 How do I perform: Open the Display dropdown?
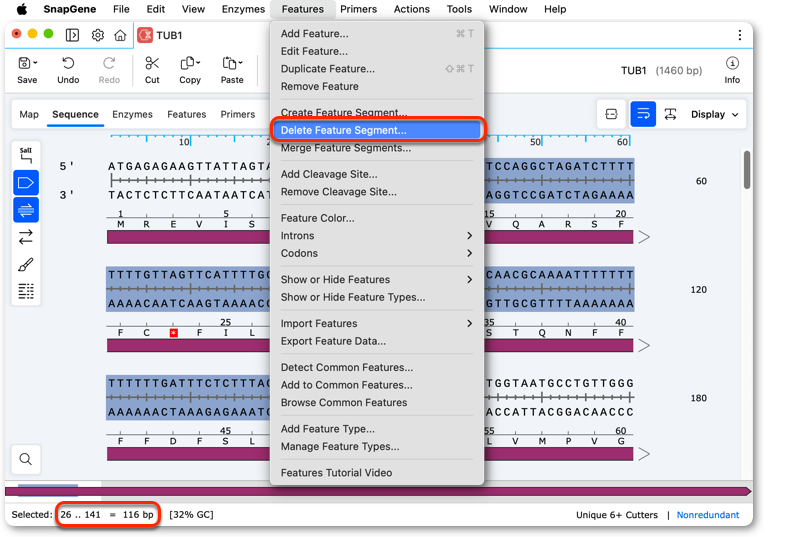(714, 114)
